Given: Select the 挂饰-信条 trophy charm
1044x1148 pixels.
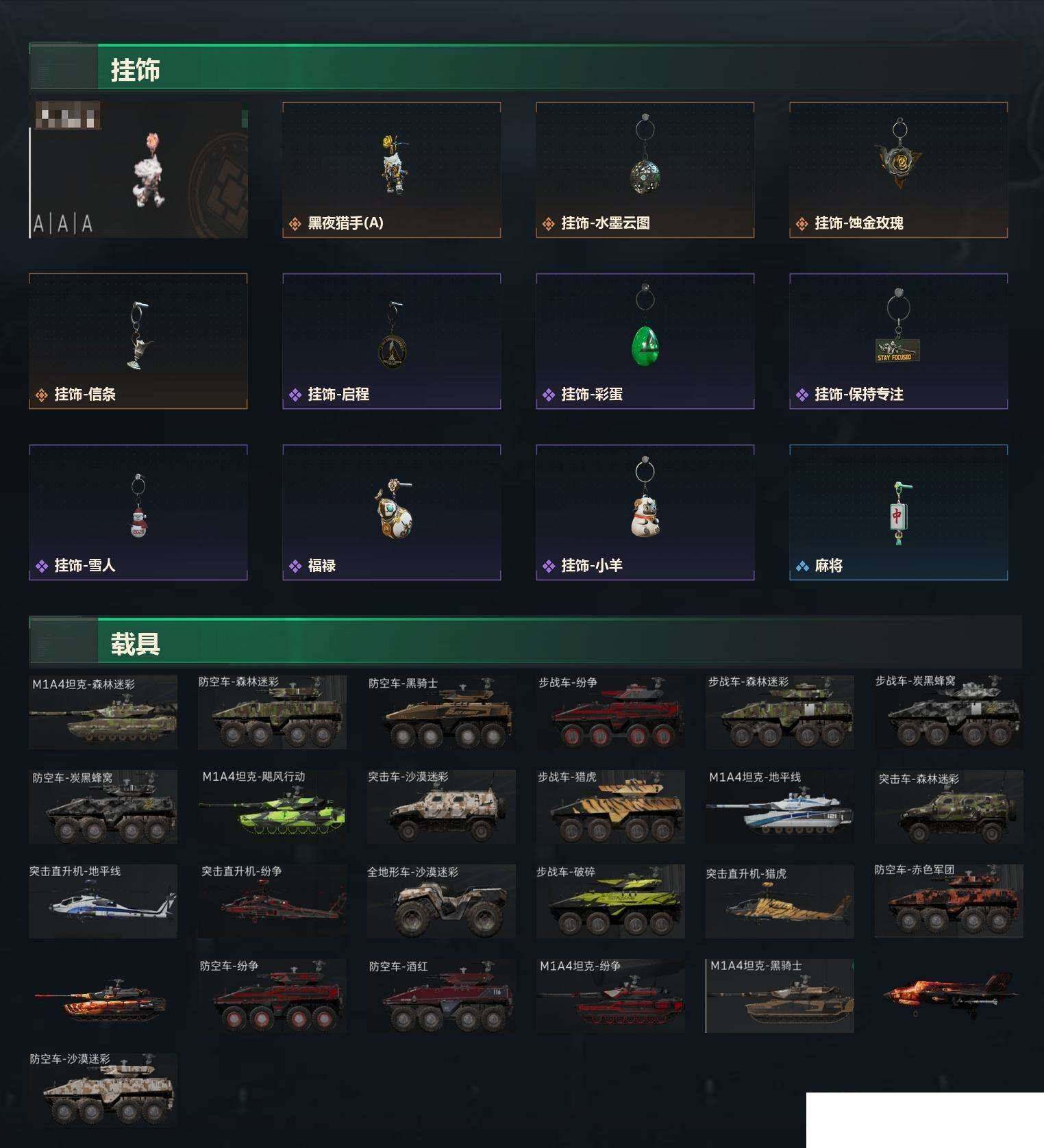Looking at the screenshot, I should pos(138,341).
